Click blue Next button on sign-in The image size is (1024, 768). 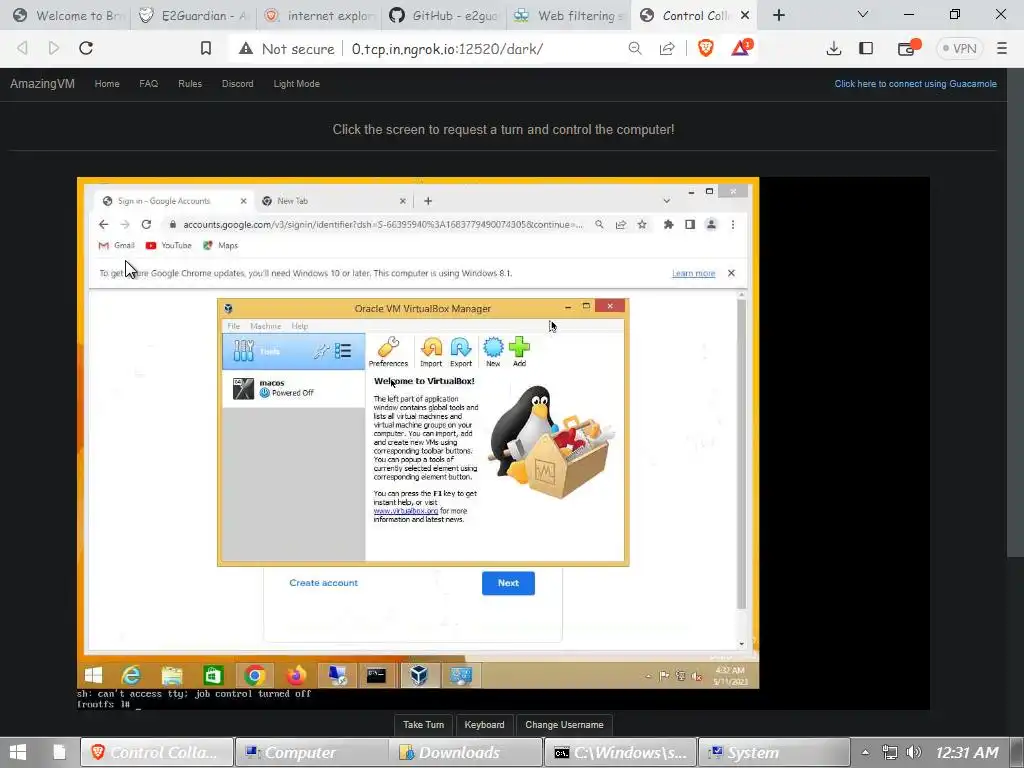click(508, 583)
